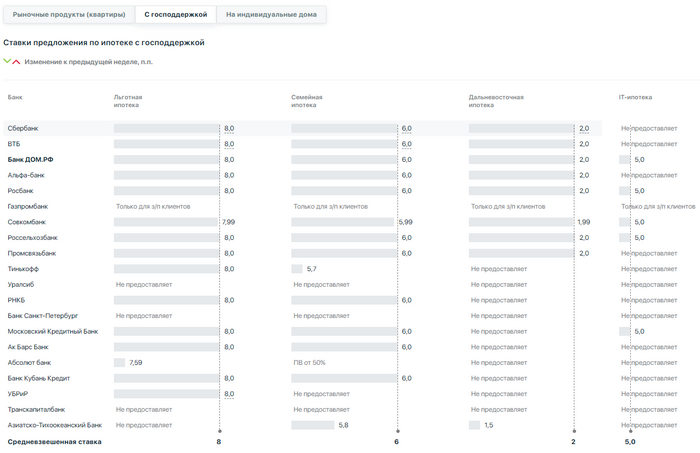Click 'Банк Санкт-Петербург' row label
Image resolution: width=700 pixels, height=453 pixels.
point(43,316)
